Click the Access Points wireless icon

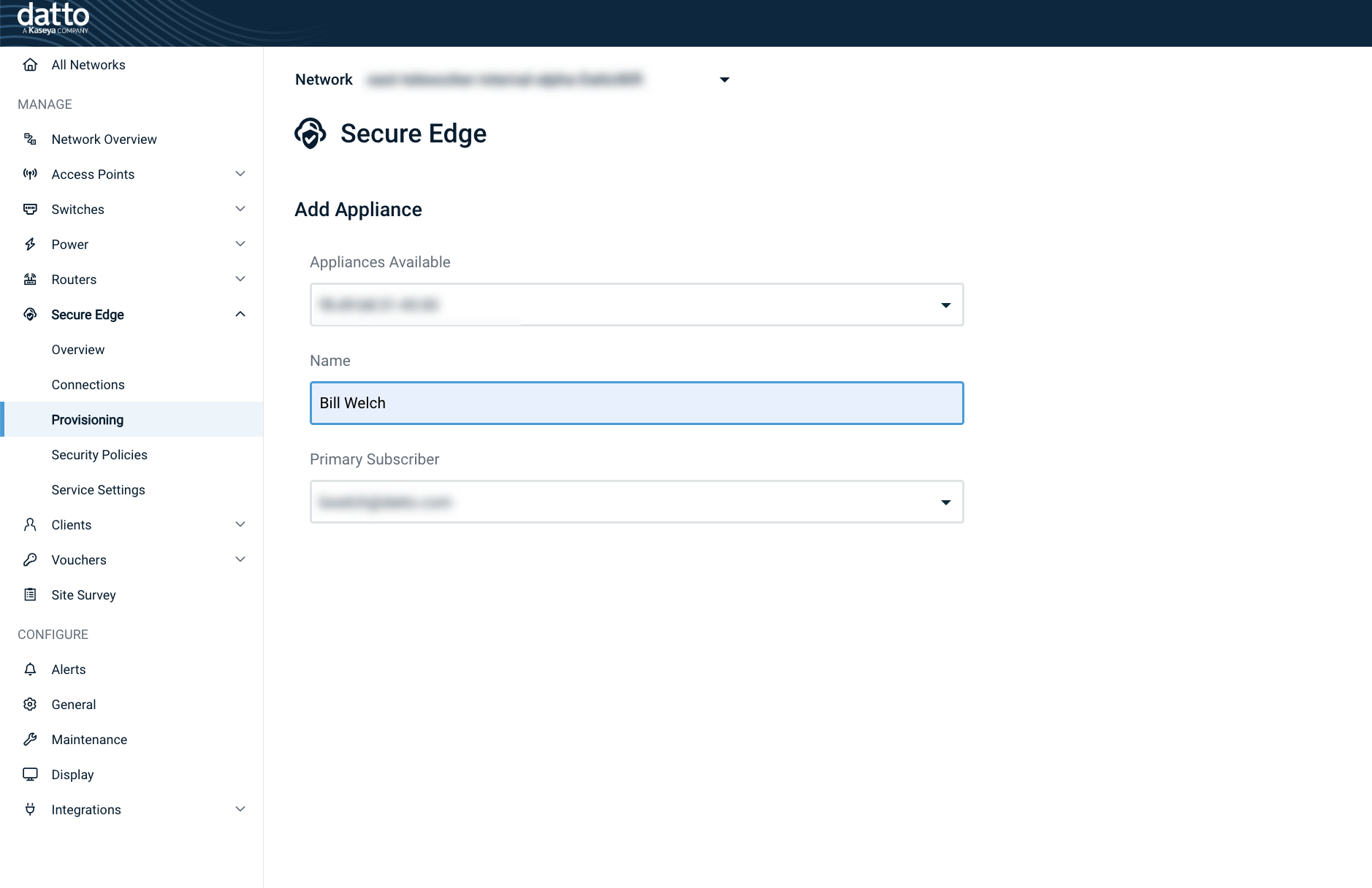[30, 174]
